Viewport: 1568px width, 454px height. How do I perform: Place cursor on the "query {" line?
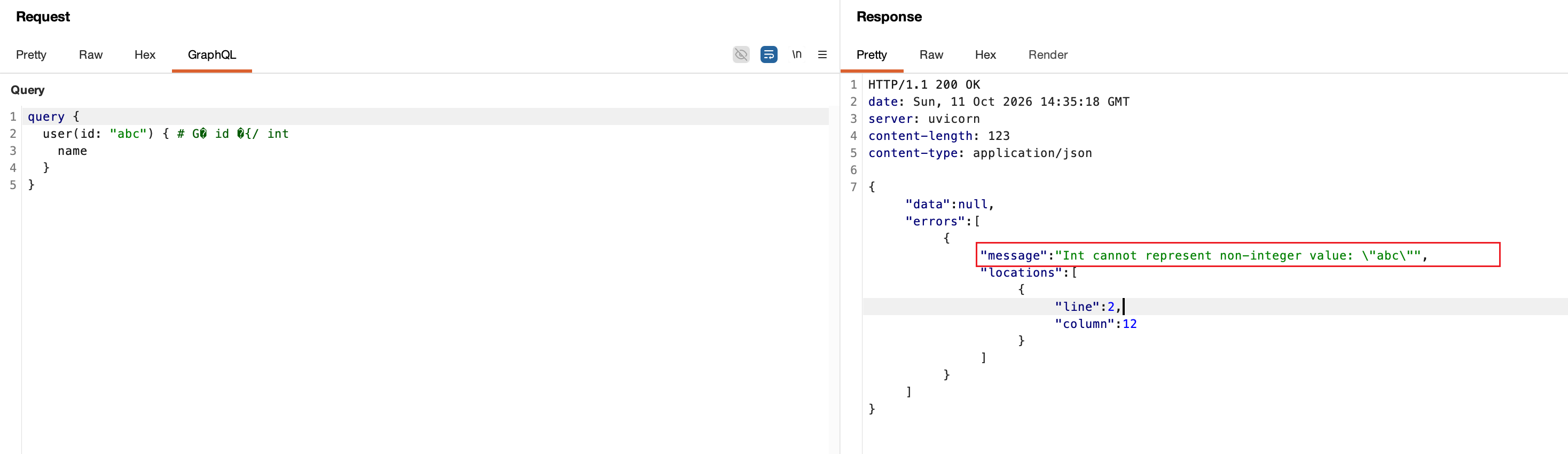tap(53, 116)
